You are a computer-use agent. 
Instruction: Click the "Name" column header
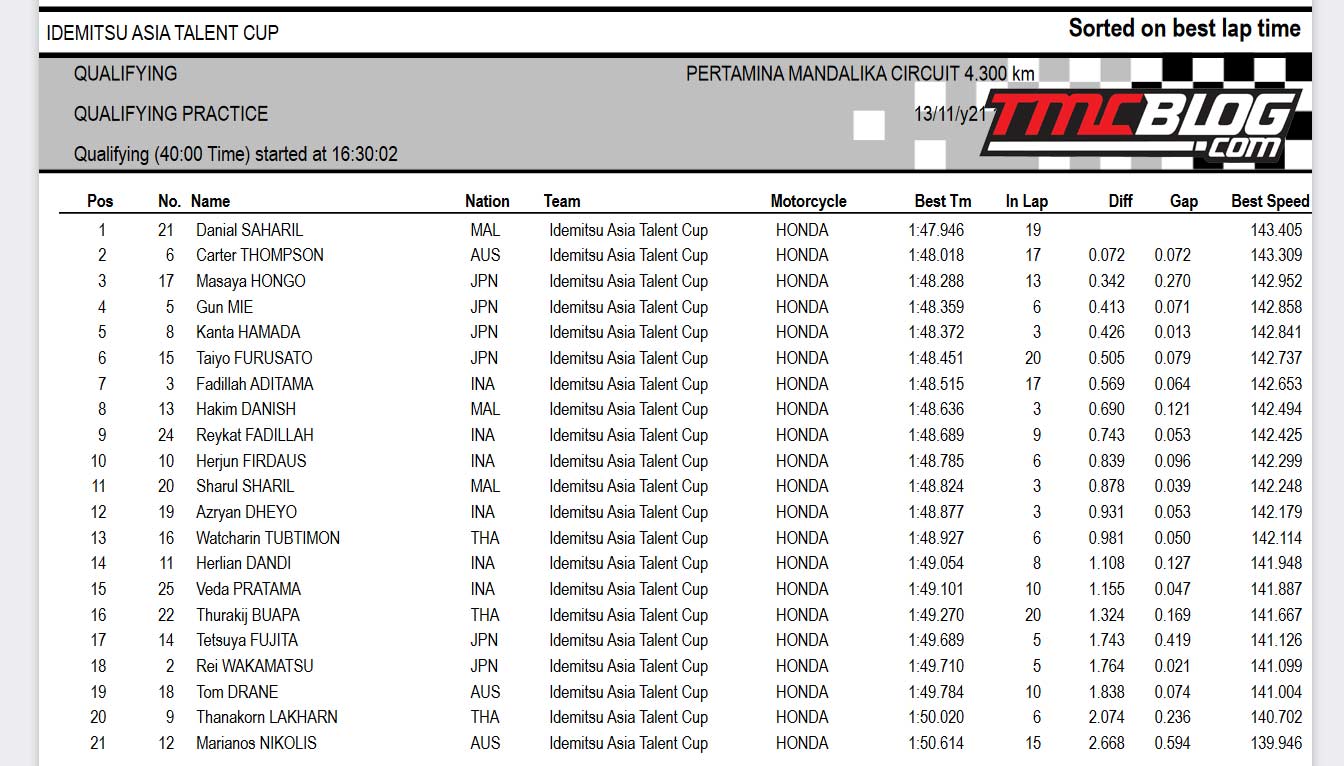[x=210, y=201]
